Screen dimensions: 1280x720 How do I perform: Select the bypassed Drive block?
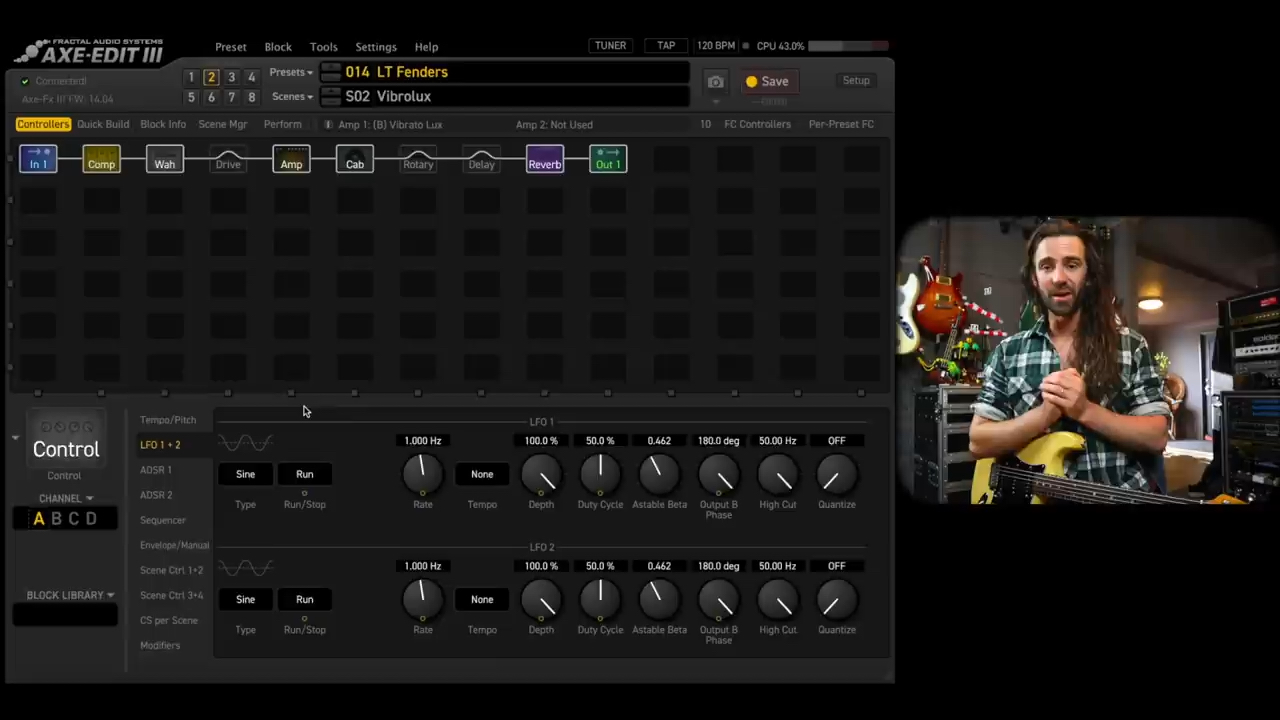coord(228,159)
